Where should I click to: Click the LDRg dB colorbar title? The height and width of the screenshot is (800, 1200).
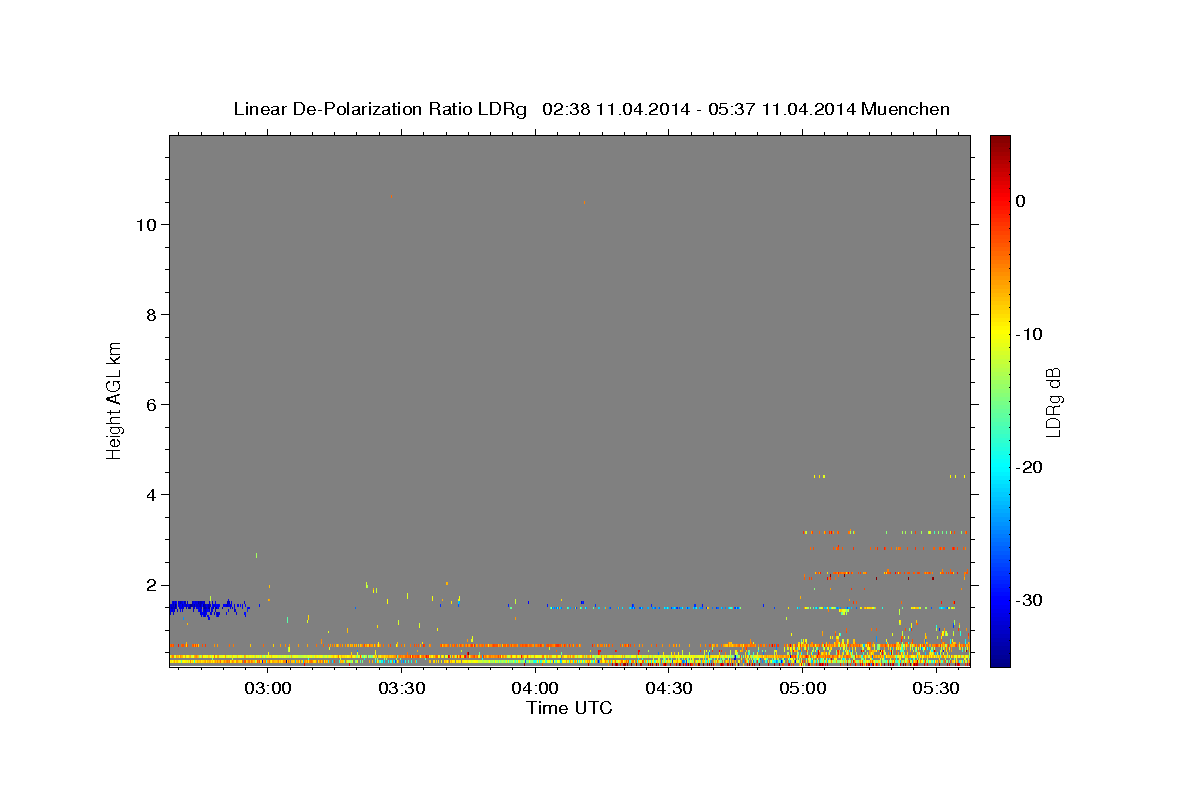(1053, 402)
